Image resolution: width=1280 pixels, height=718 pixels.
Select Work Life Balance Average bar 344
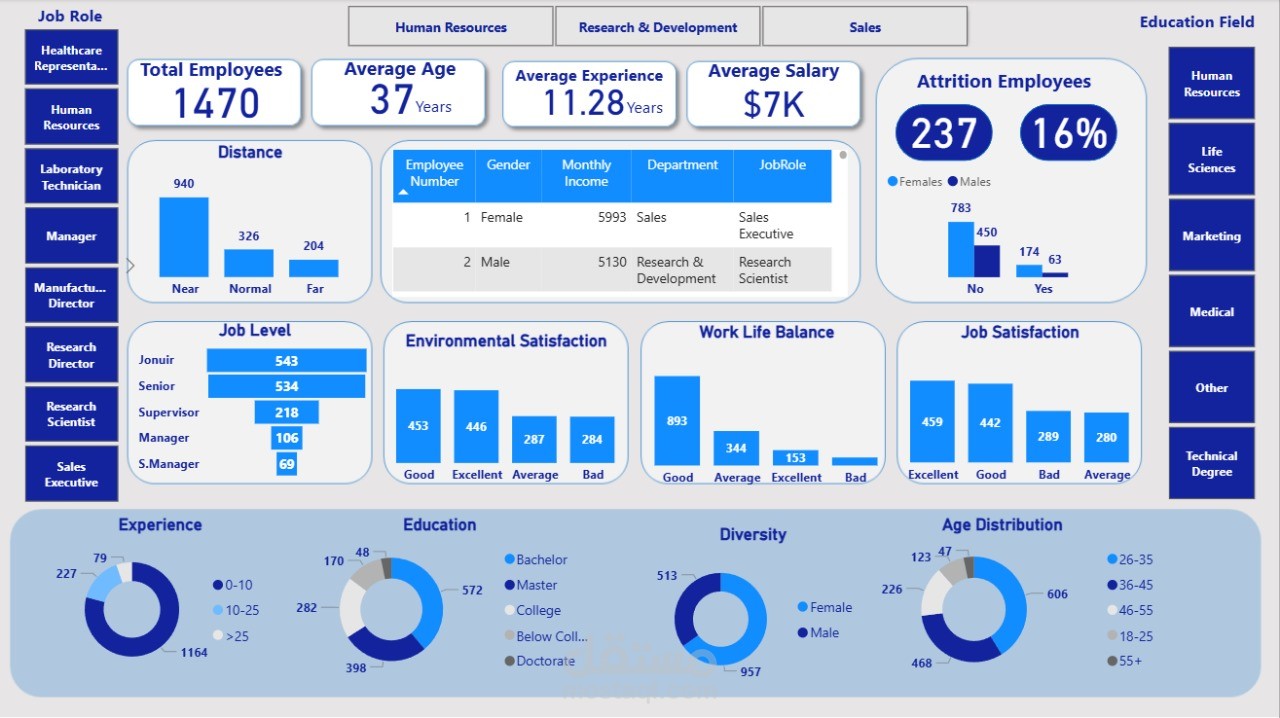click(736, 449)
